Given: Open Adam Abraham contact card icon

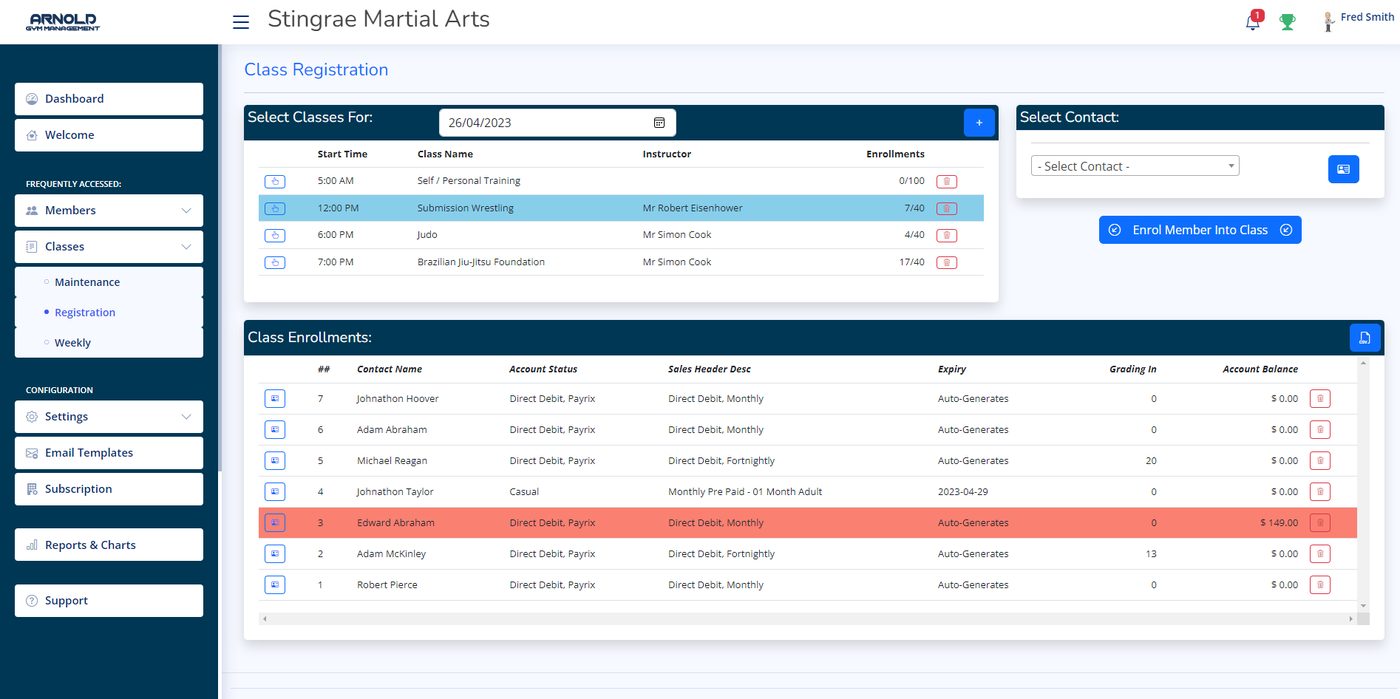Looking at the screenshot, I should pos(275,429).
